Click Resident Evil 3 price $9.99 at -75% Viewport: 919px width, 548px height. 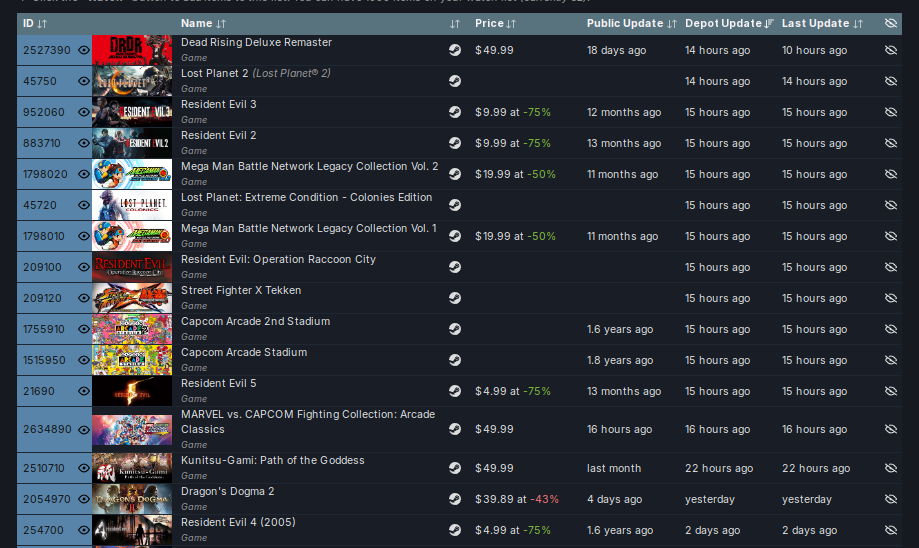[x=513, y=112]
